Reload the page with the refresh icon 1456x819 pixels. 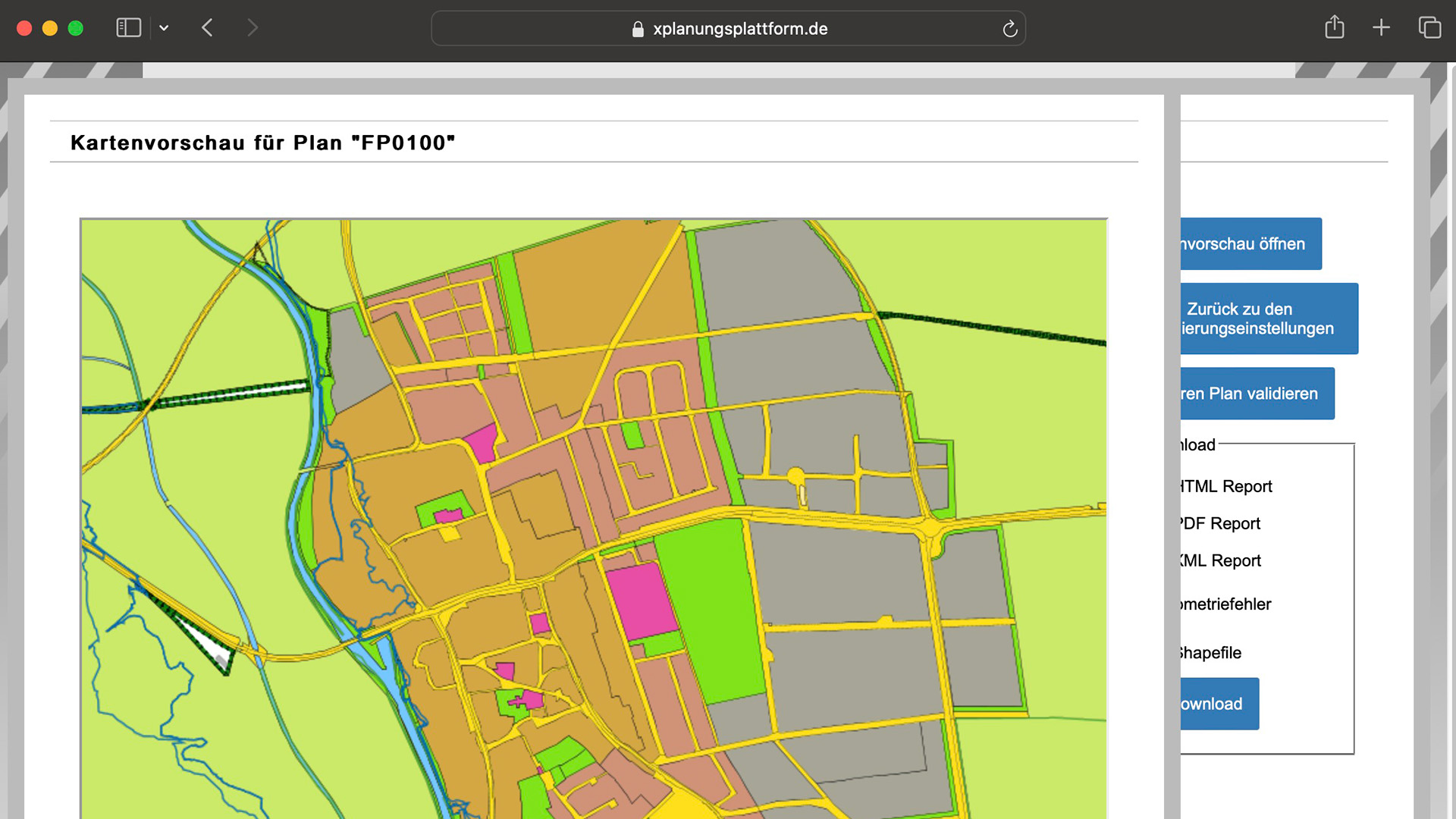pos(1009,29)
